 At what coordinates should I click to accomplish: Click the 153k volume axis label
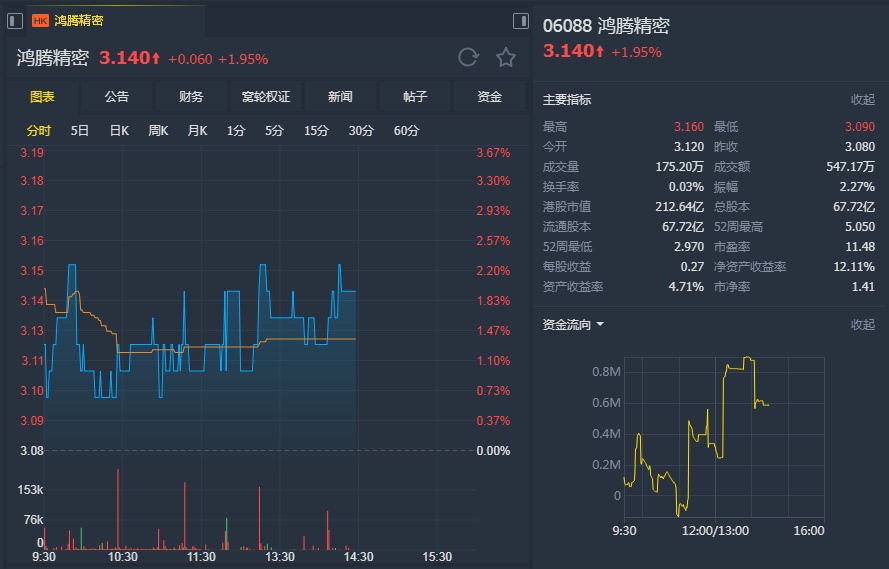coord(30,490)
